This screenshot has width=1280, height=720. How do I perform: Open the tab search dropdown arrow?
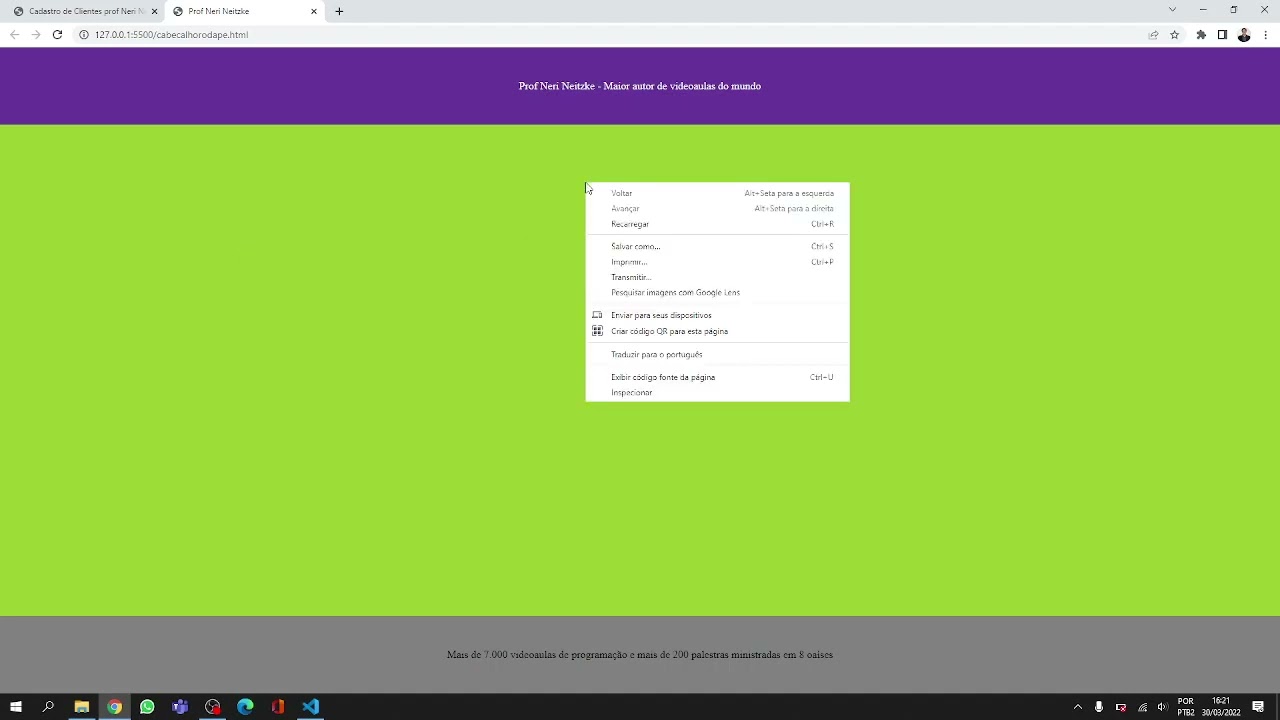(1172, 10)
